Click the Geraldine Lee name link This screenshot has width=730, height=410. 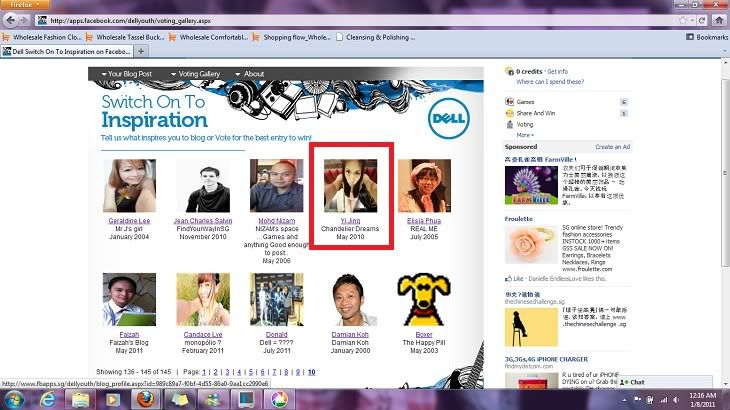pos(129,221)
